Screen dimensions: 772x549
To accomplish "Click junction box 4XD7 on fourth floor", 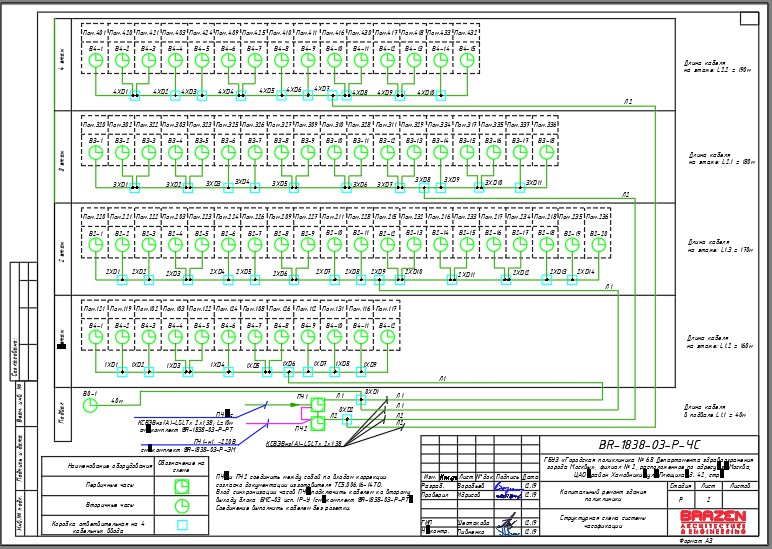I will pyautogui.click(x=333, y=96).
